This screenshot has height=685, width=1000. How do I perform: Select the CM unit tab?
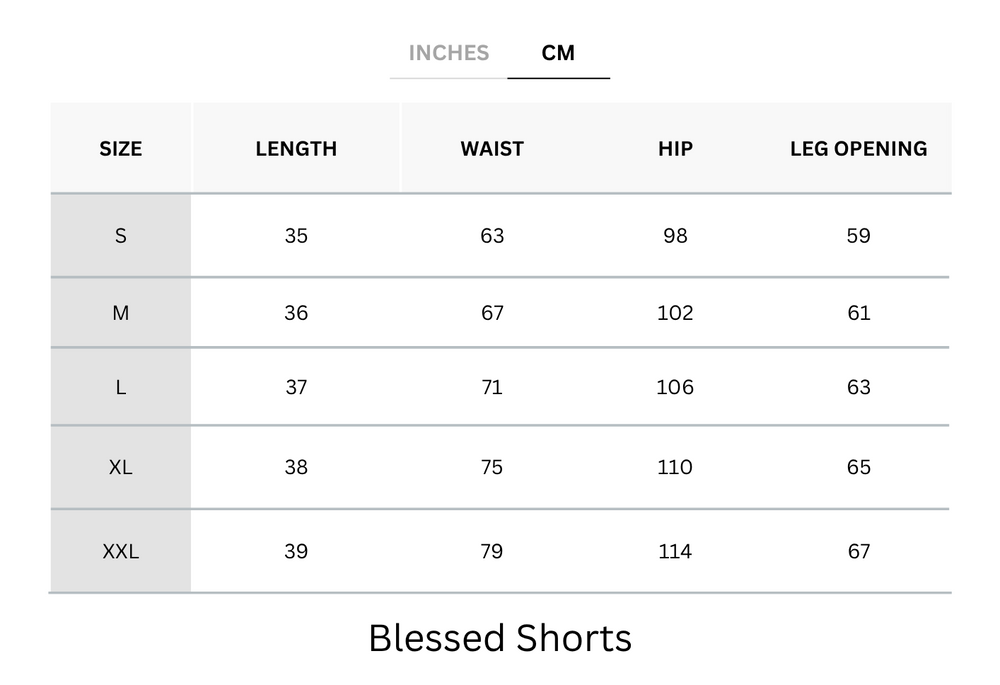[558, 53]
